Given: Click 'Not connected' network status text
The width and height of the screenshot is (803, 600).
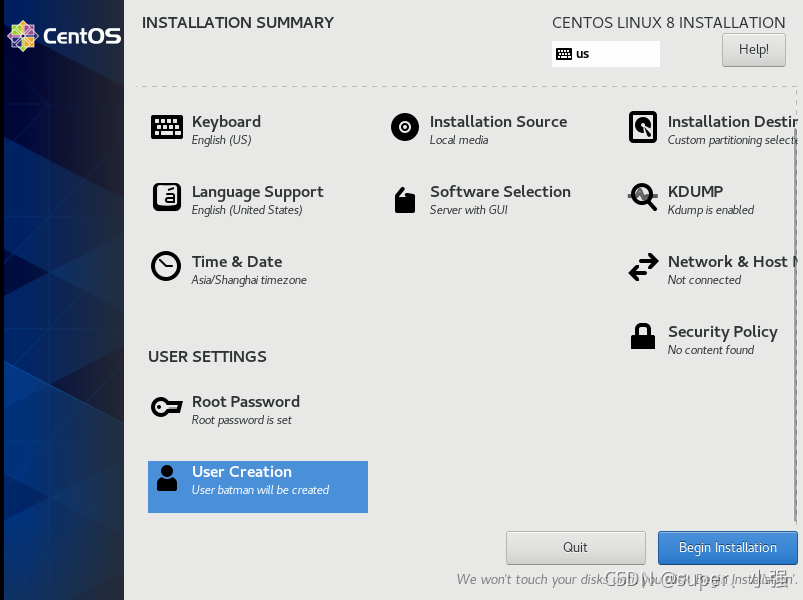Looking at the screenshot, I should [x=704, y=280].
